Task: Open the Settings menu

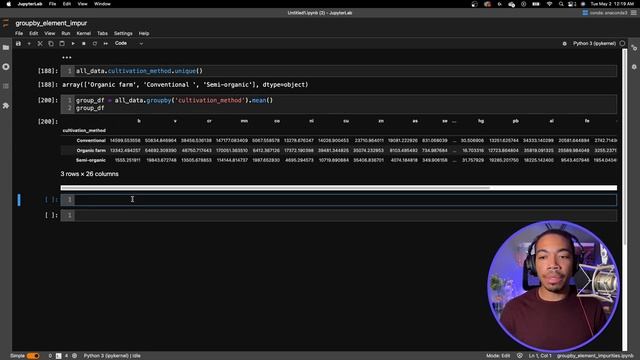Action: 123,33
